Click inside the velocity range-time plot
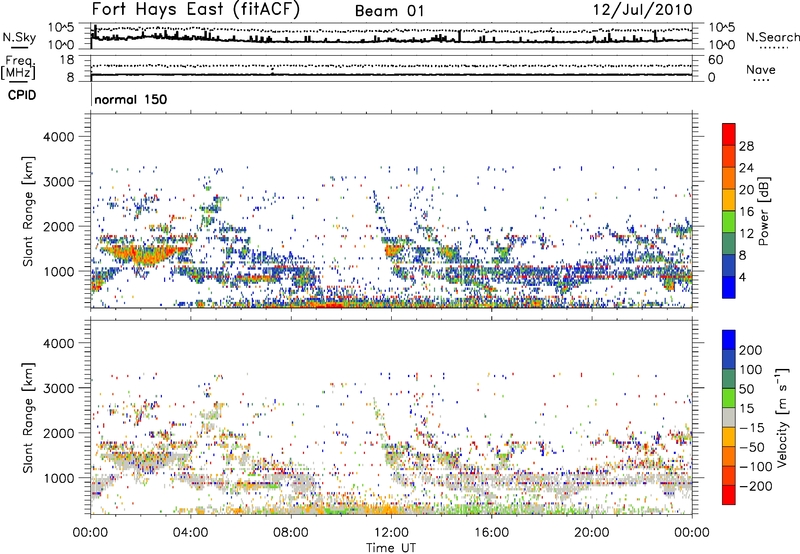 pos(391,417)
